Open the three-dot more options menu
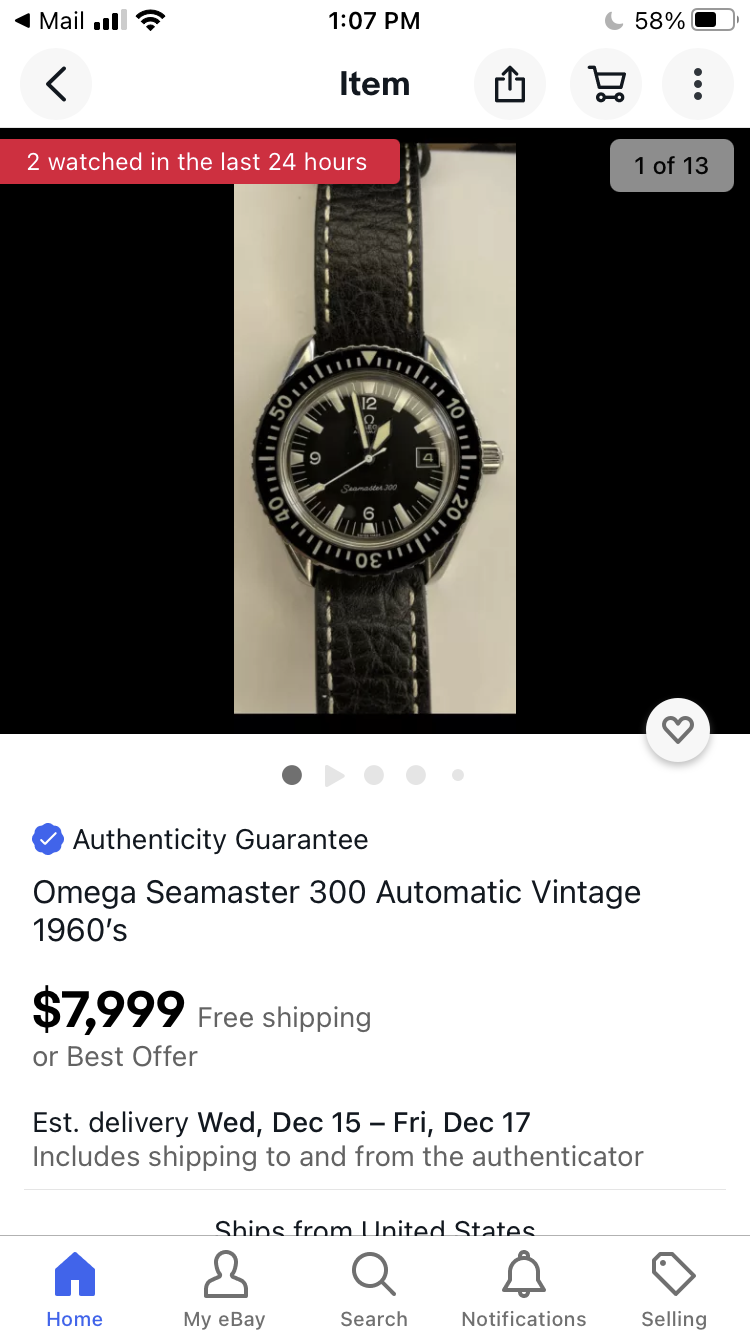Image resolution: width=750 pixels, height=1334 pixels. point(698,84)
